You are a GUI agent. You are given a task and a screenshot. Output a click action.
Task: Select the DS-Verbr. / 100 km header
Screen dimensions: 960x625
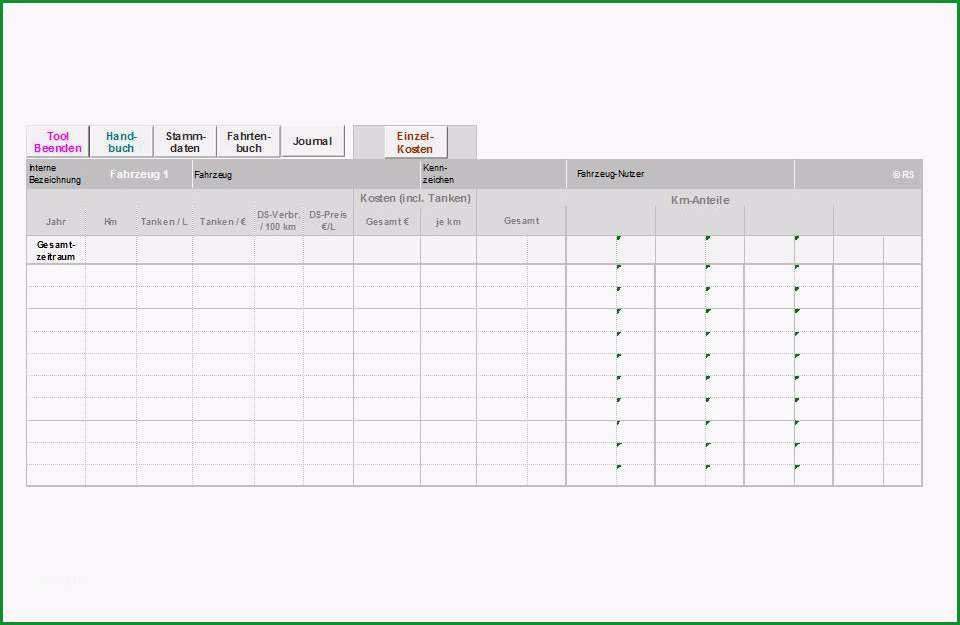click(x=279, y=221)
